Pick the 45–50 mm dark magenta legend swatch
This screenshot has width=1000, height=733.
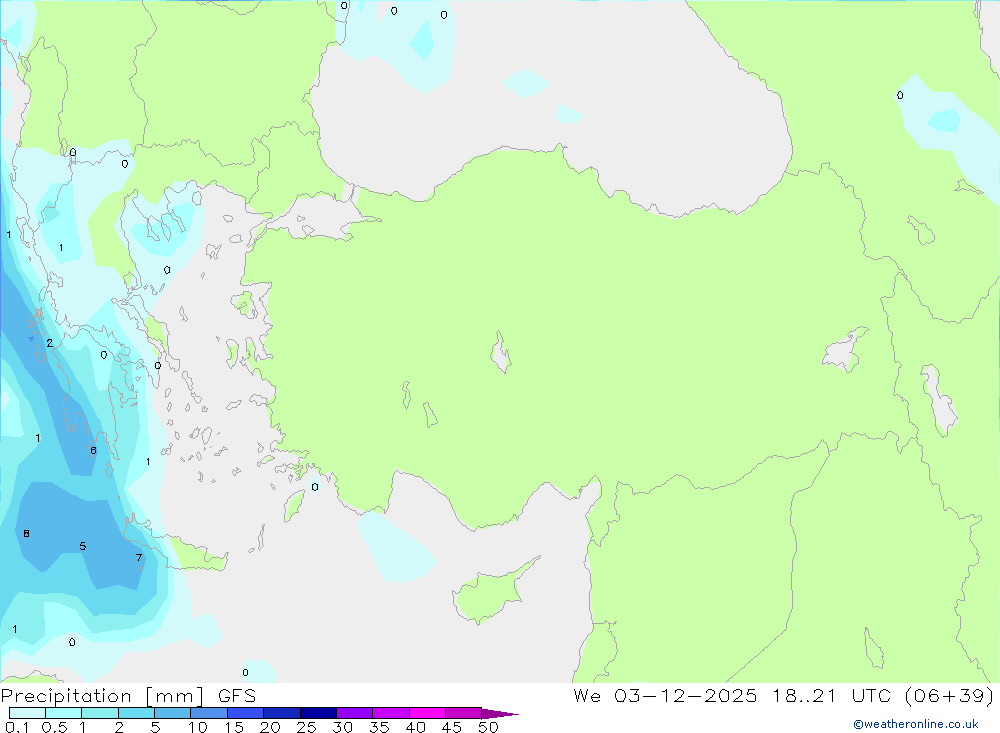click(464, 713)
